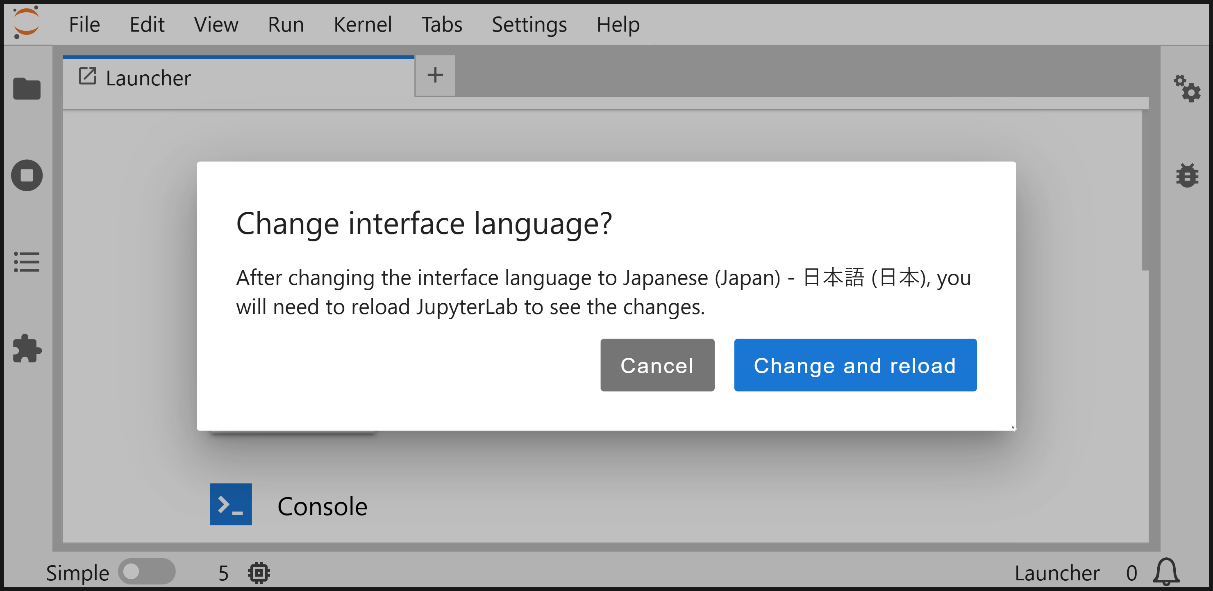Confirm with Change and reload
Image resolution: width=1213 pixels, height=591 pixels.
(x=855, y=365)
